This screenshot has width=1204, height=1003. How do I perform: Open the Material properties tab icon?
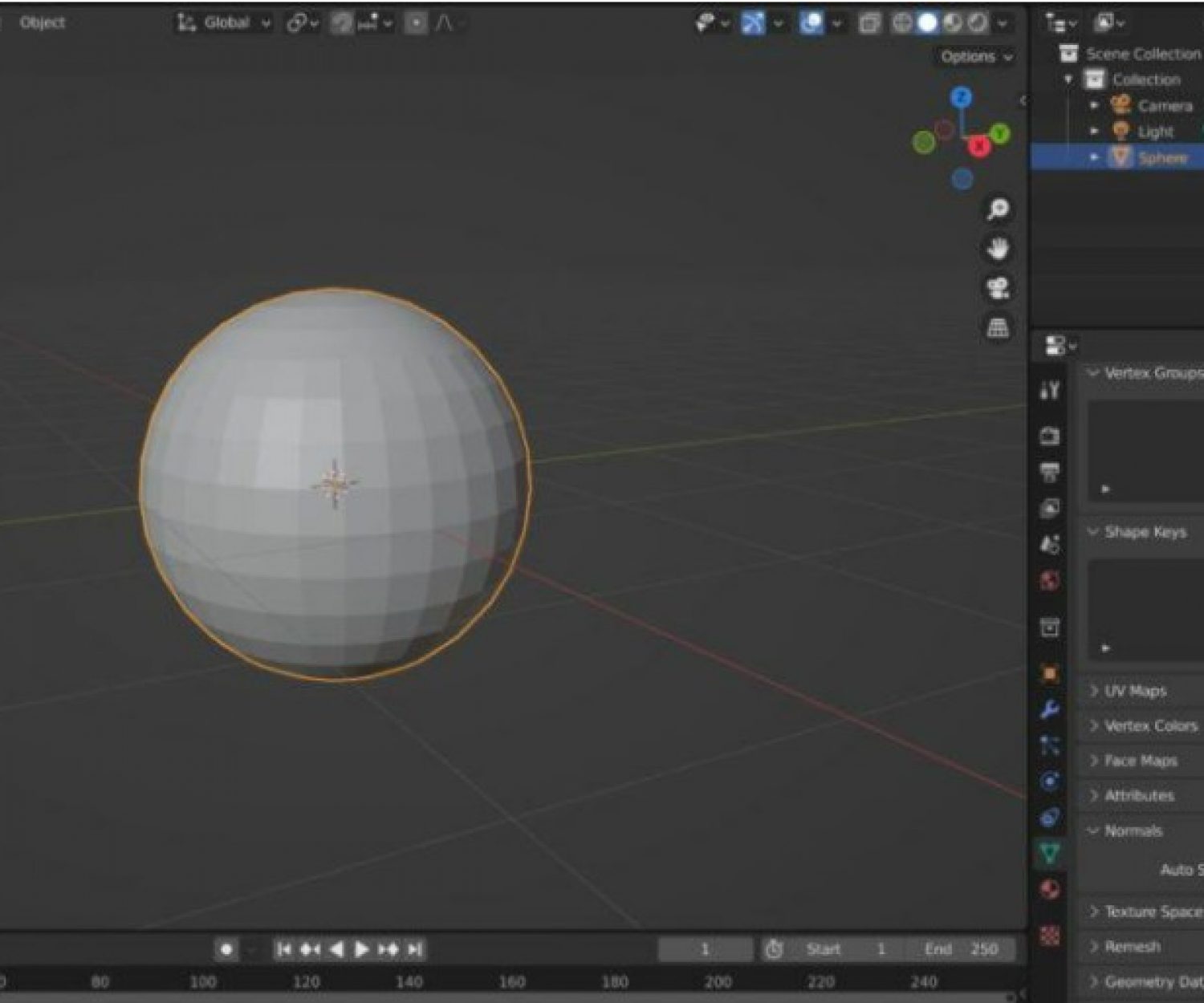click(1049, 889)
